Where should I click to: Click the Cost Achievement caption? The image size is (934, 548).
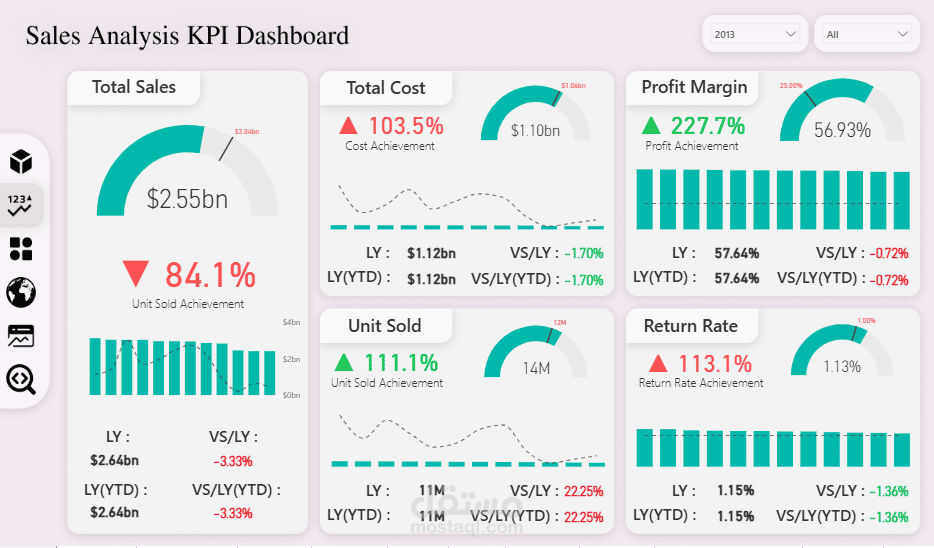click(x=390, y=146)
